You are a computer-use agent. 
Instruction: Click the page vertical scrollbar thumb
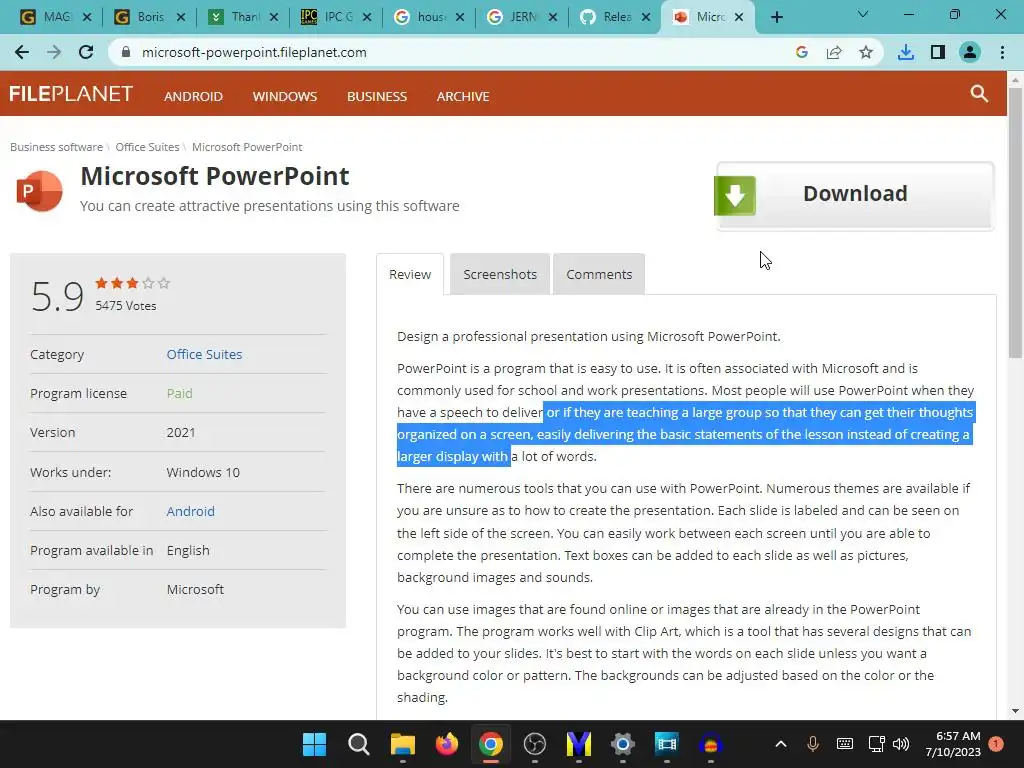[1015, 222]
